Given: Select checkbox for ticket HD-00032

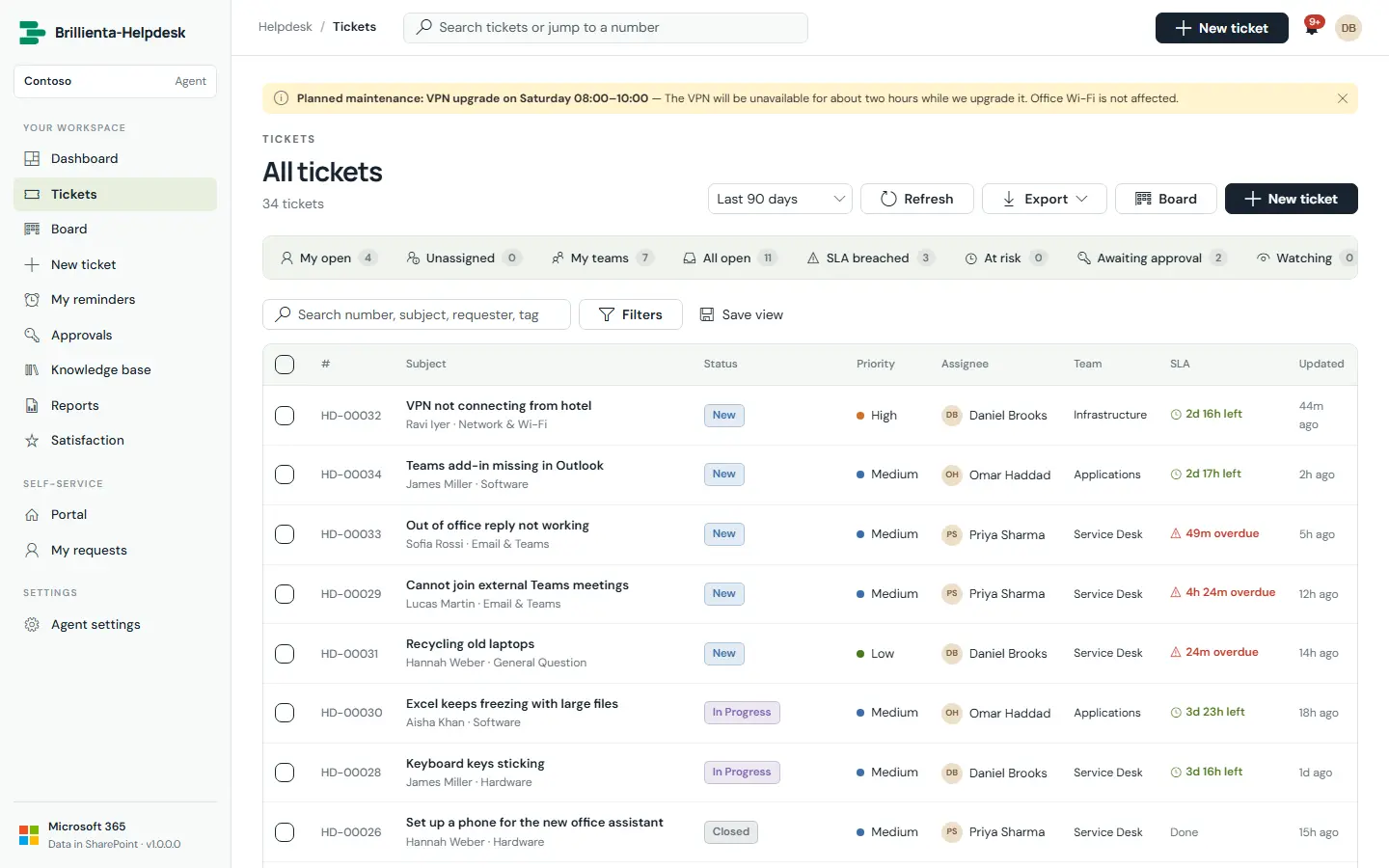Looking at the screenshot, I should tap(285, 416).
